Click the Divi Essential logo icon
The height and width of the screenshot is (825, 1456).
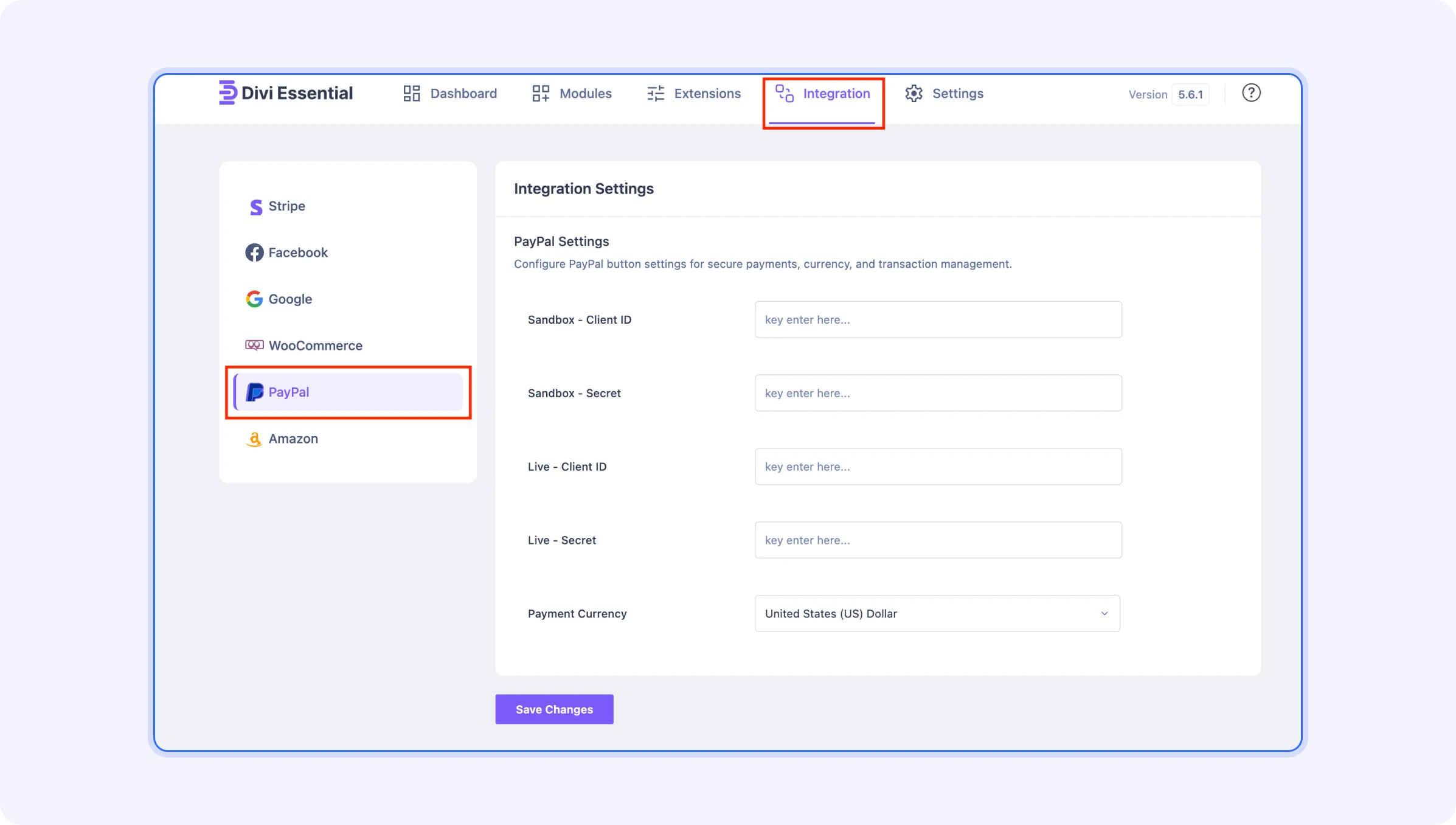227,92
